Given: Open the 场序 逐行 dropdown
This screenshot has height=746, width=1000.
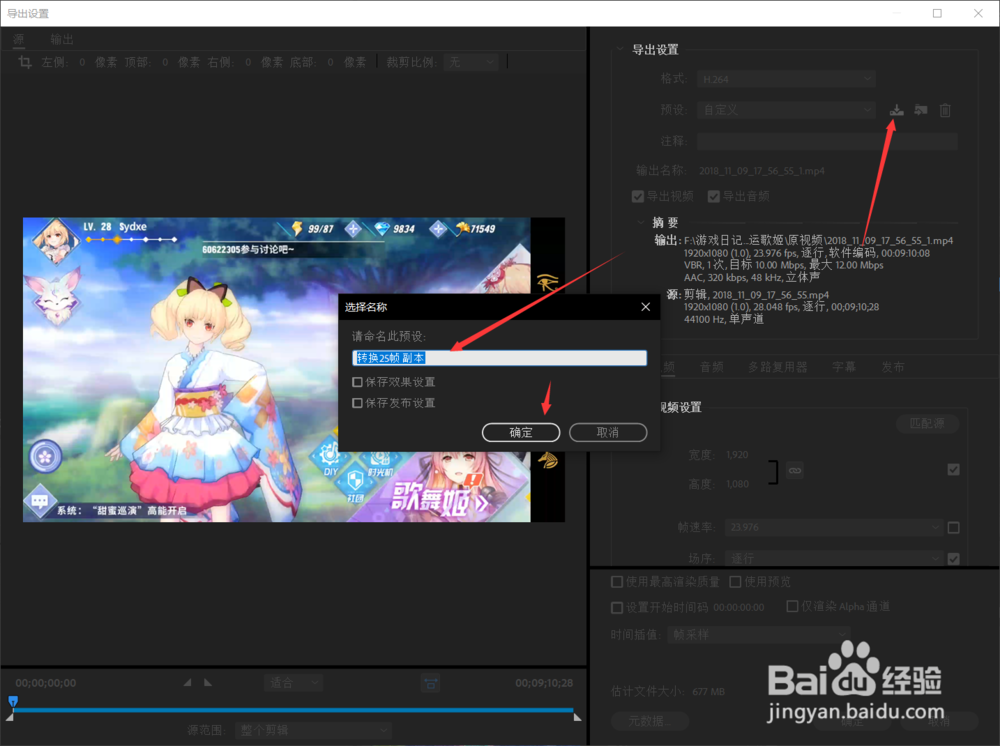Looking at the screenshot, I should [x=835, y=559].
